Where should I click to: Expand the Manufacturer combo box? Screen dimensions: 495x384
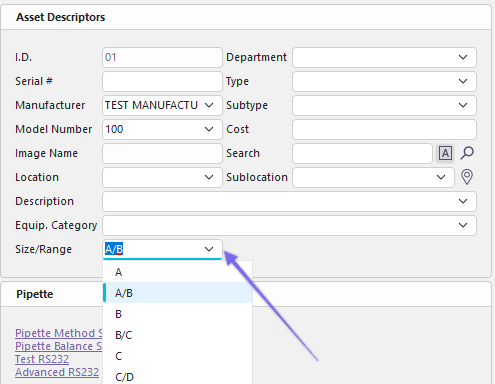(x=209, y=105)
